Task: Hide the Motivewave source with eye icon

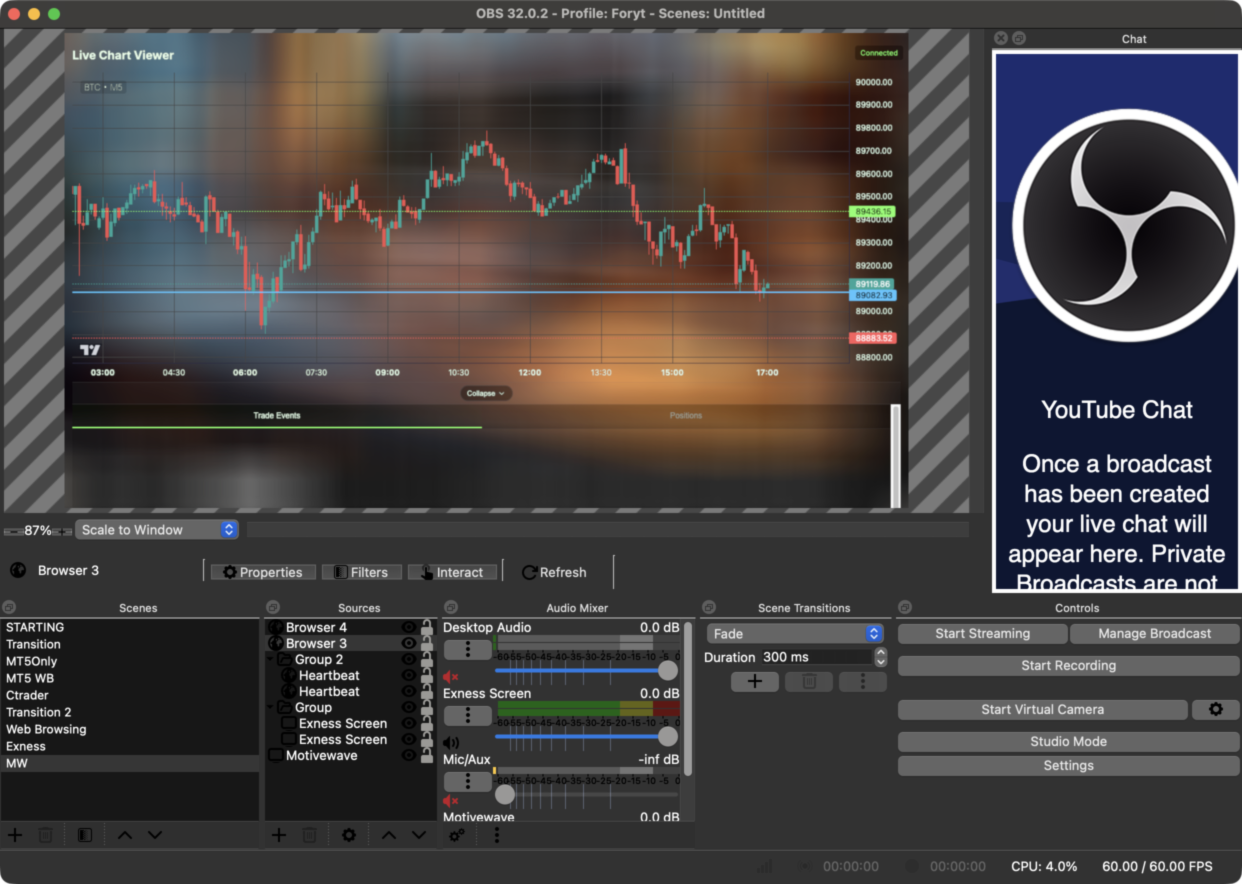Action: [408, 755]
